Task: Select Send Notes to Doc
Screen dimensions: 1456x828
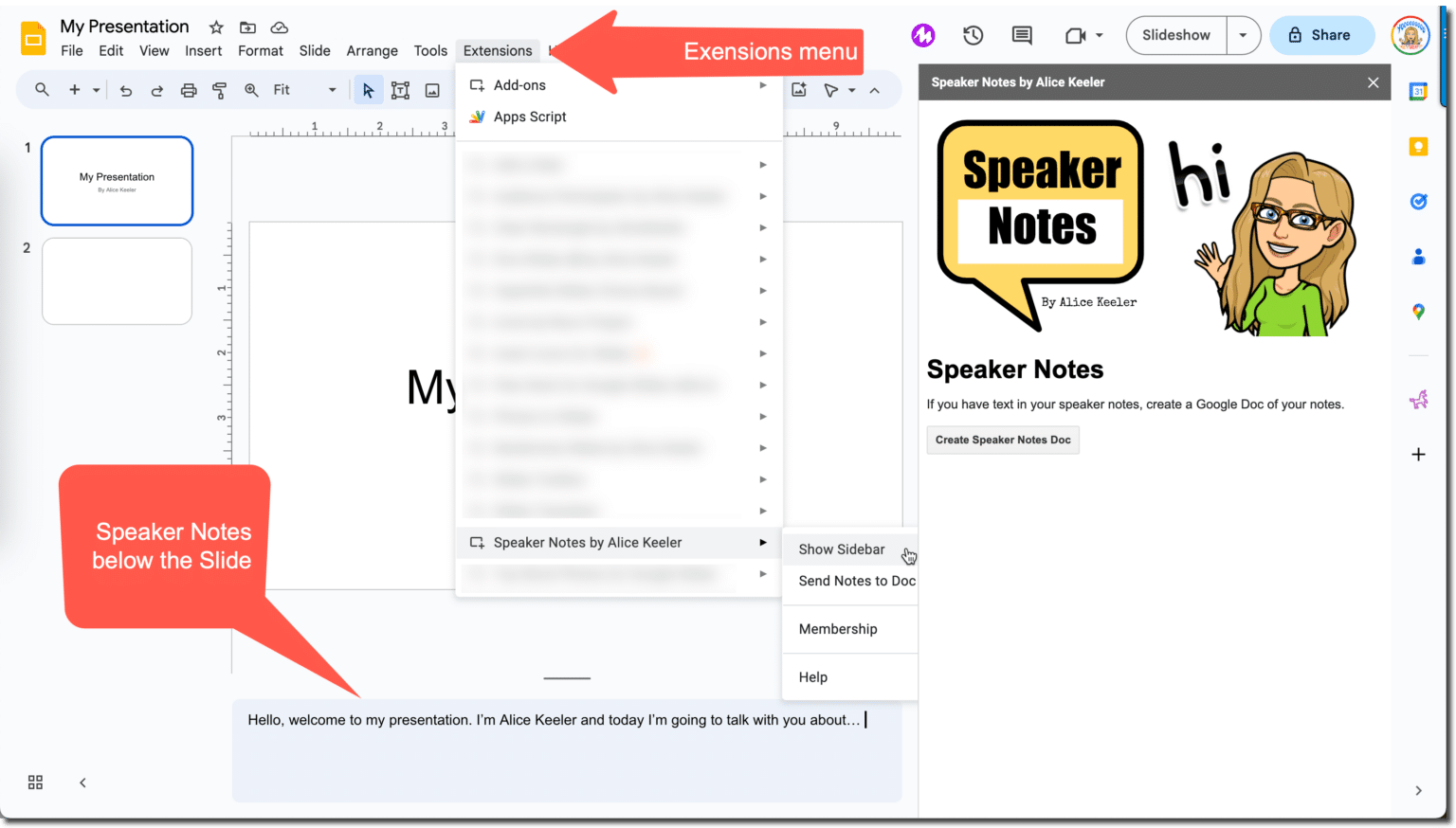Action: [850, 581]
